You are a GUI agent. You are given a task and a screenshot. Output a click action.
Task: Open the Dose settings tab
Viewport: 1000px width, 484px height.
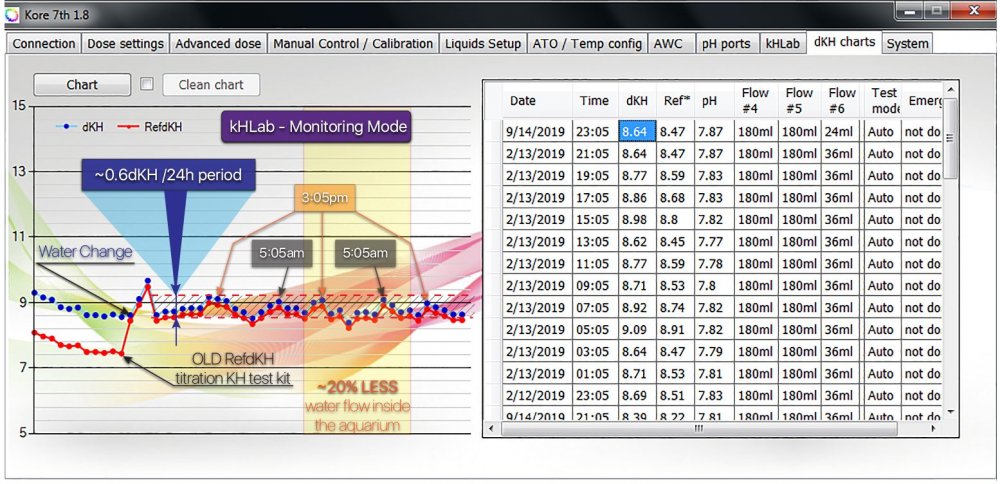pos(125,44)
